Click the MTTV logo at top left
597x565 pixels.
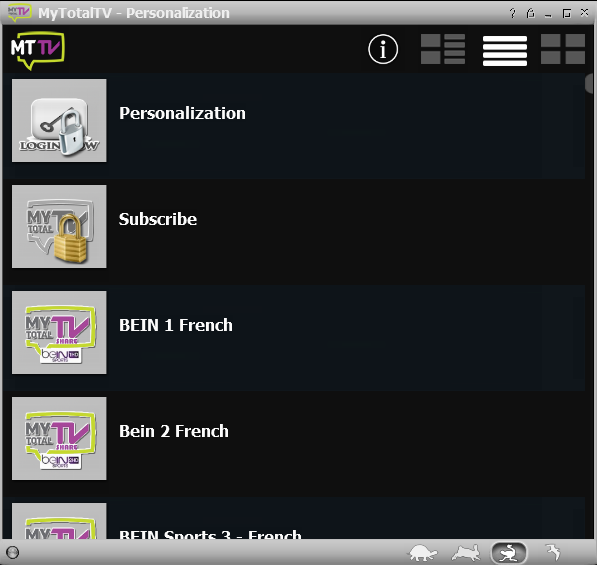pyautogui.click(x=37, y=50)
